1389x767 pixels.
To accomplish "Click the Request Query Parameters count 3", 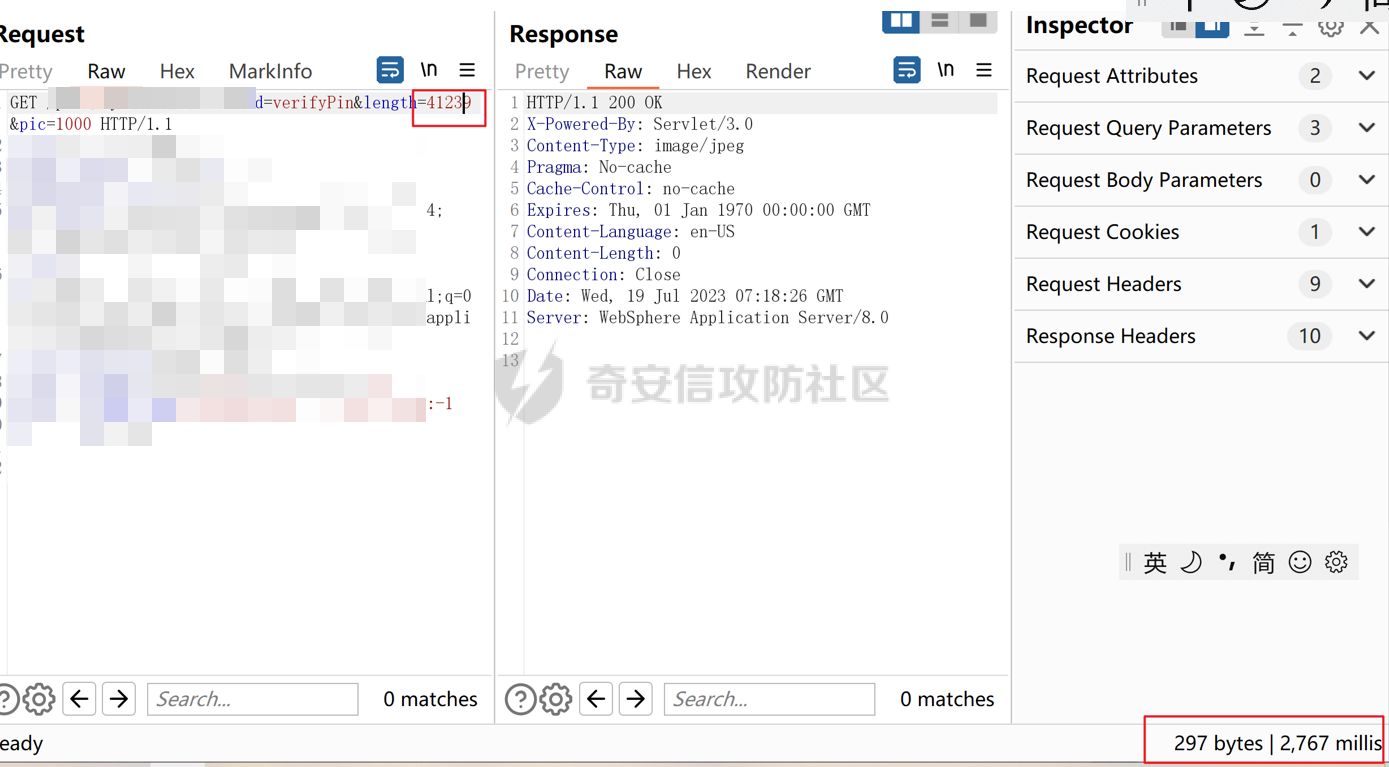I will (x=1315, y=128).
